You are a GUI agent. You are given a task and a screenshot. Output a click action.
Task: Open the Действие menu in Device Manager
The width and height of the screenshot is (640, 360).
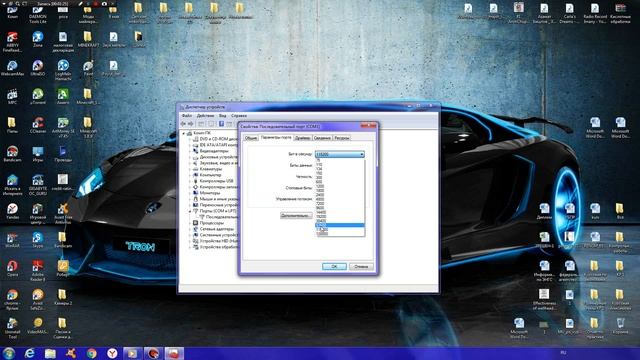(x=205, y=116)
